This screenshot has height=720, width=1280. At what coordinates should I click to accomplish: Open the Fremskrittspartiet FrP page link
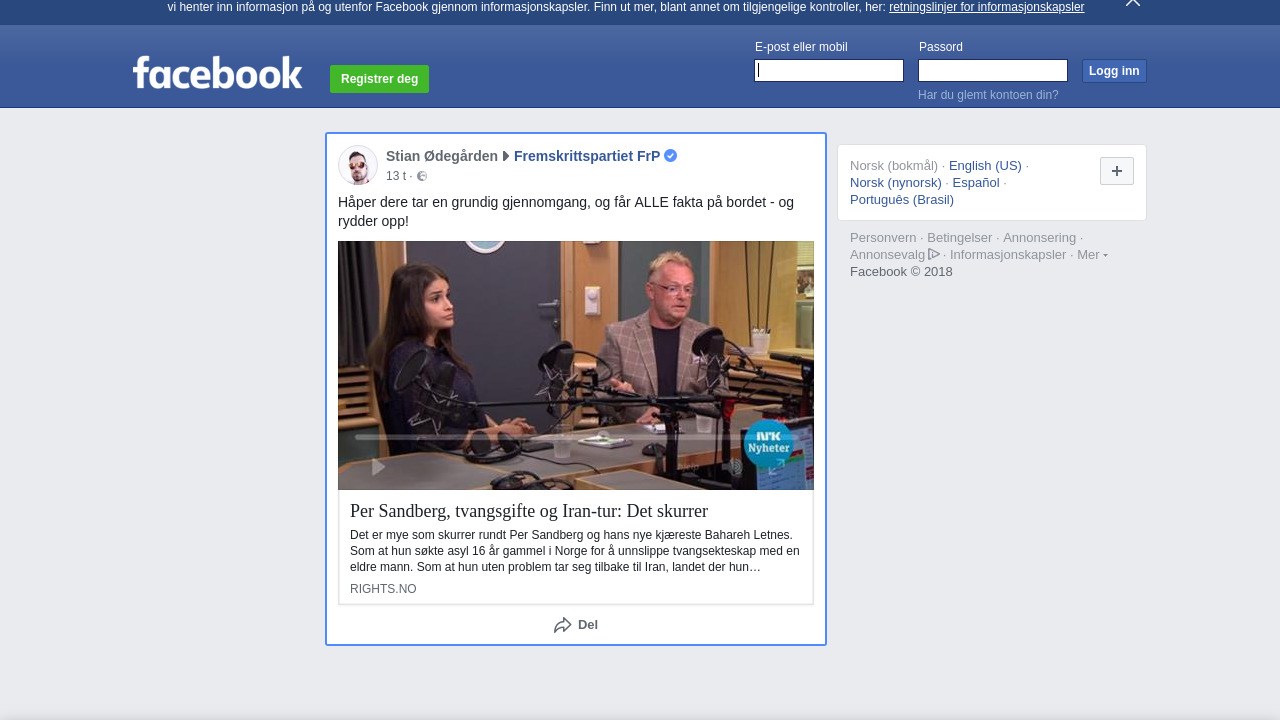587,156
